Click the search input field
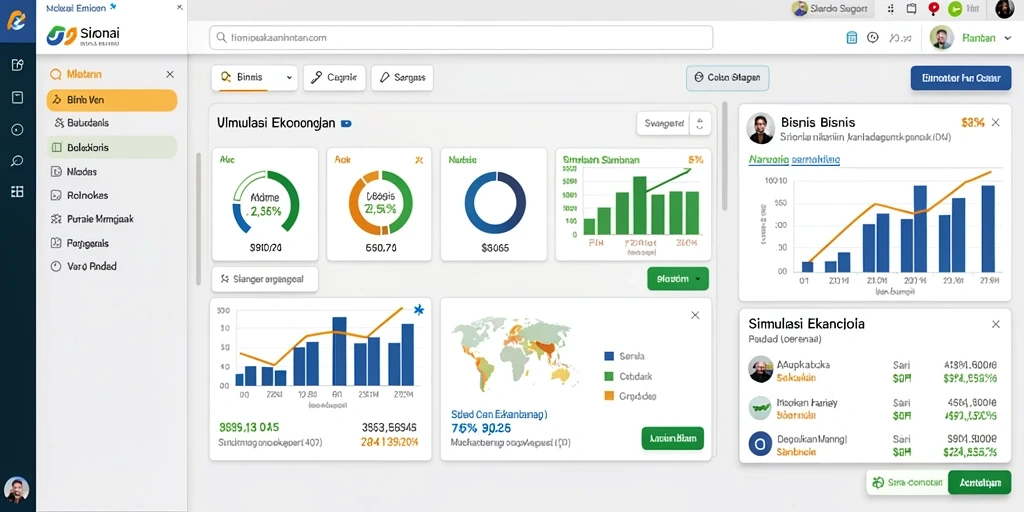The image size is (1024, 512). [461, 38]
